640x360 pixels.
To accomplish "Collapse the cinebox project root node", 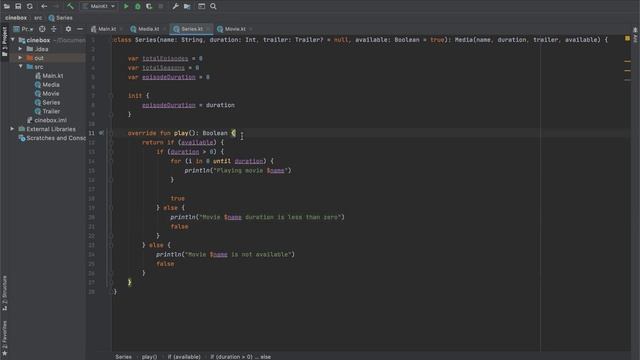I will point(13,40).
